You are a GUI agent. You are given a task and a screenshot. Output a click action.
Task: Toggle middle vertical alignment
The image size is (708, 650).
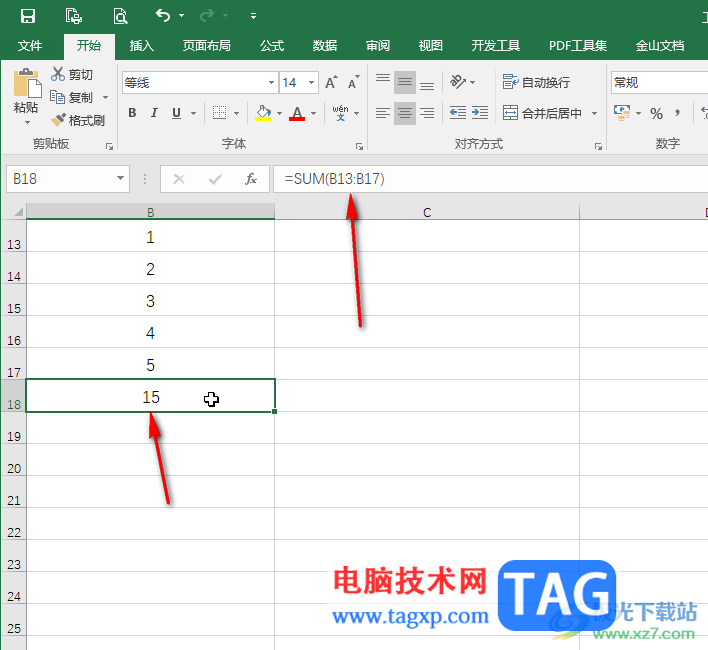tap(405, 83)
